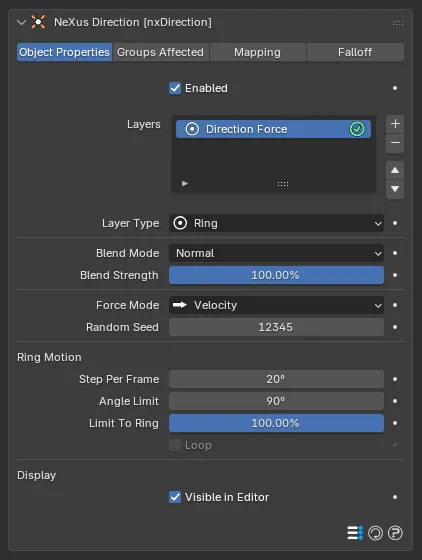Animate Enabled property dot
Screen dimensions: 422x560
click(x=395, y=88)
